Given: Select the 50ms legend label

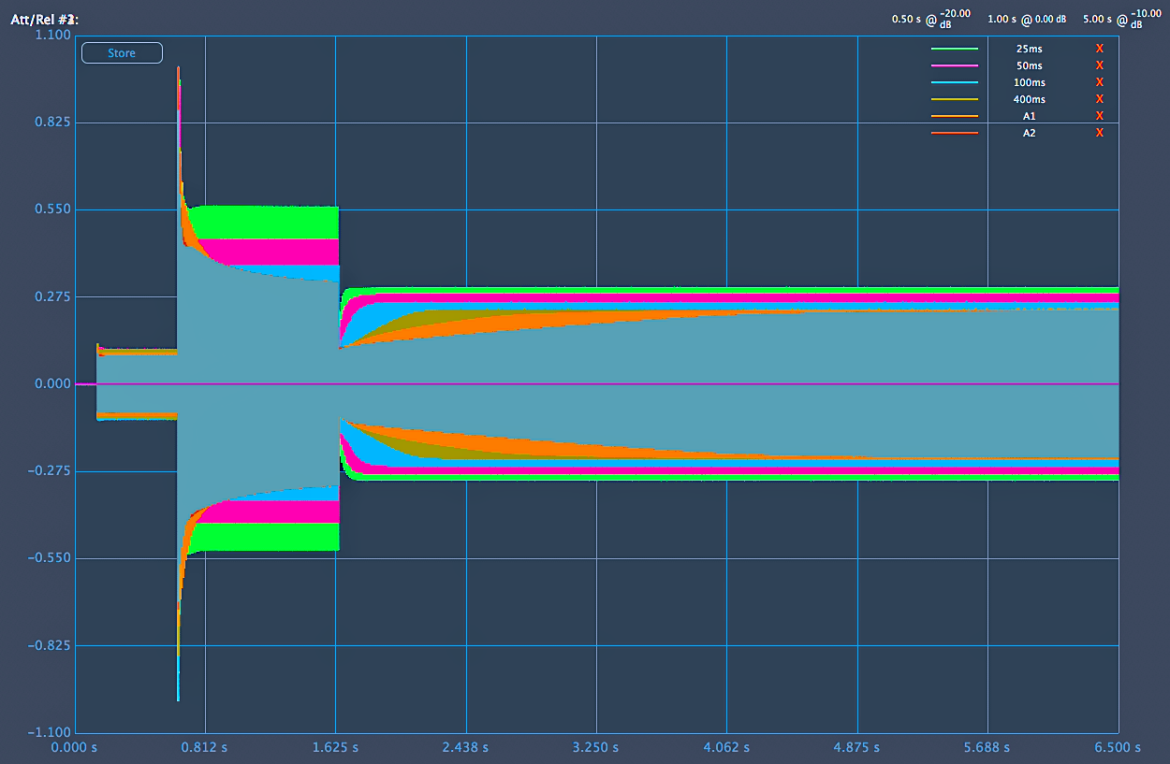Looking at the screenshot, I should pos(1029,66).
